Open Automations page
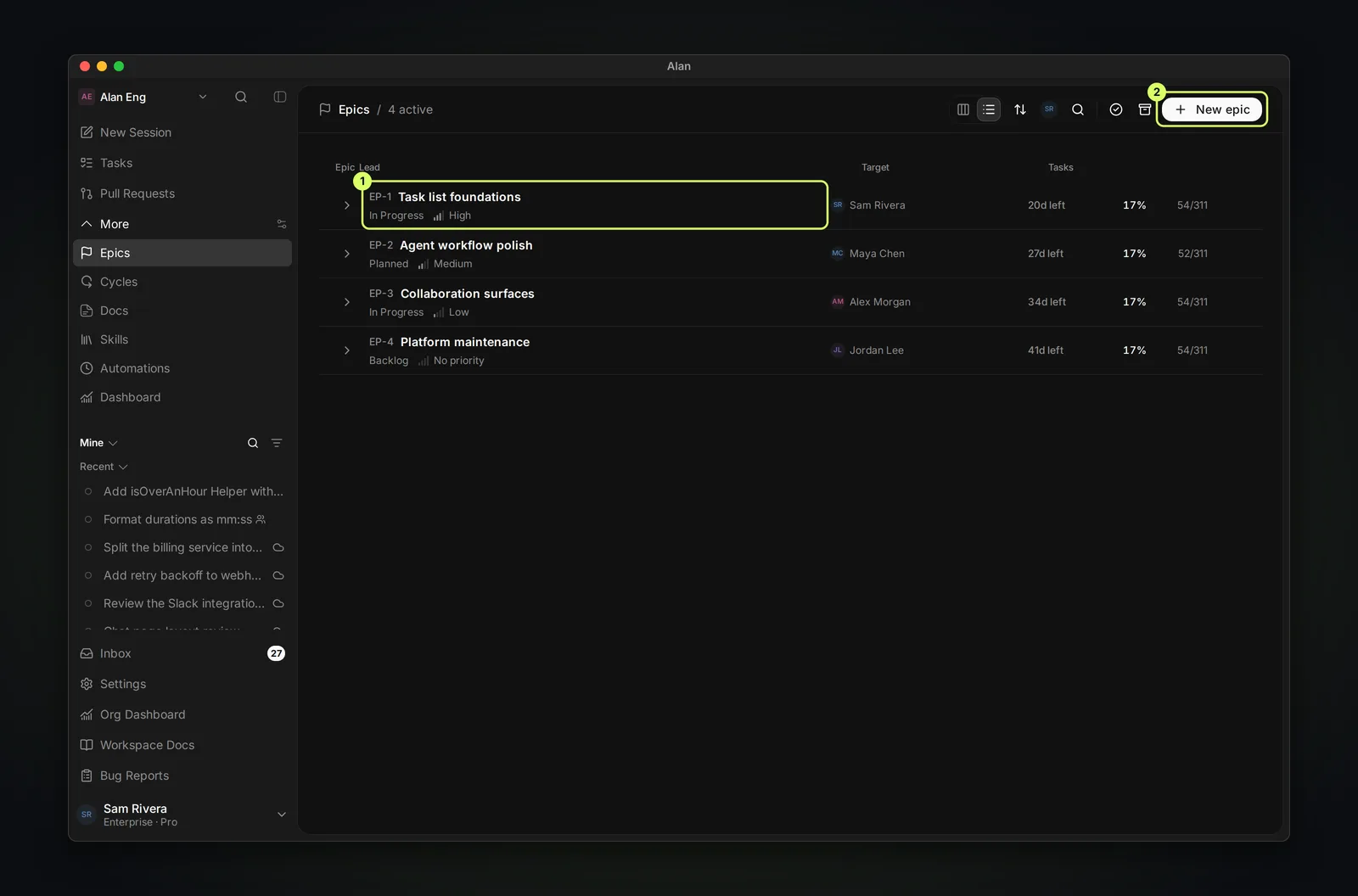 pyautogui.click(x=182, y=368)
